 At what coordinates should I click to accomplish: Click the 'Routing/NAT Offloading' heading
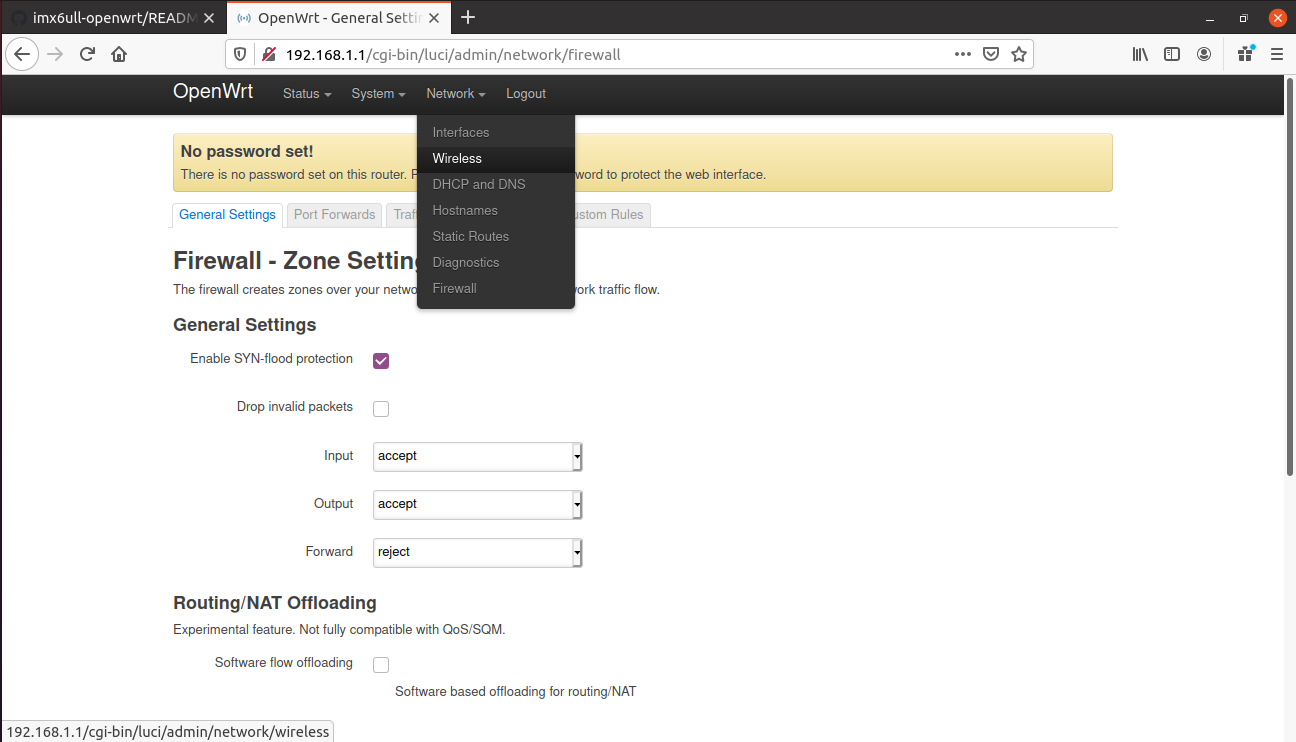click(275, 603)
